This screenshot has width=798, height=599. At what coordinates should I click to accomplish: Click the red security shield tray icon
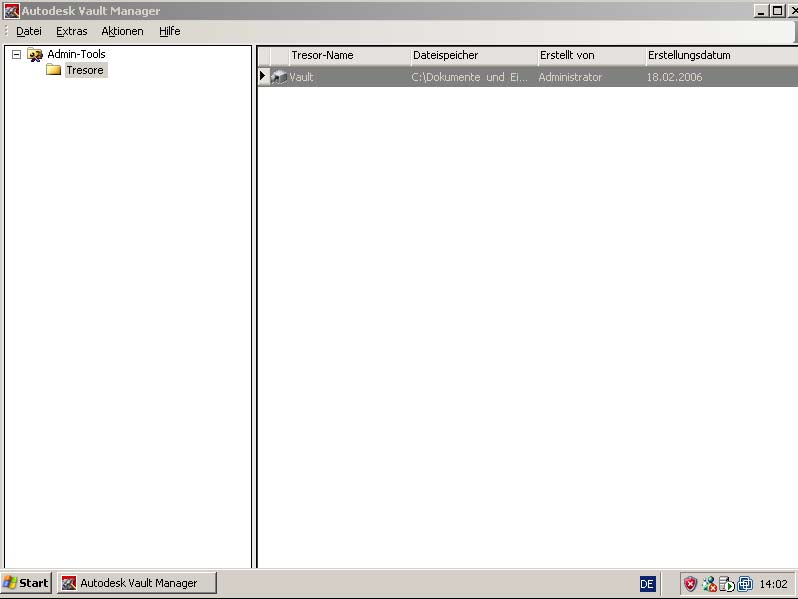(x=690, y=584)
